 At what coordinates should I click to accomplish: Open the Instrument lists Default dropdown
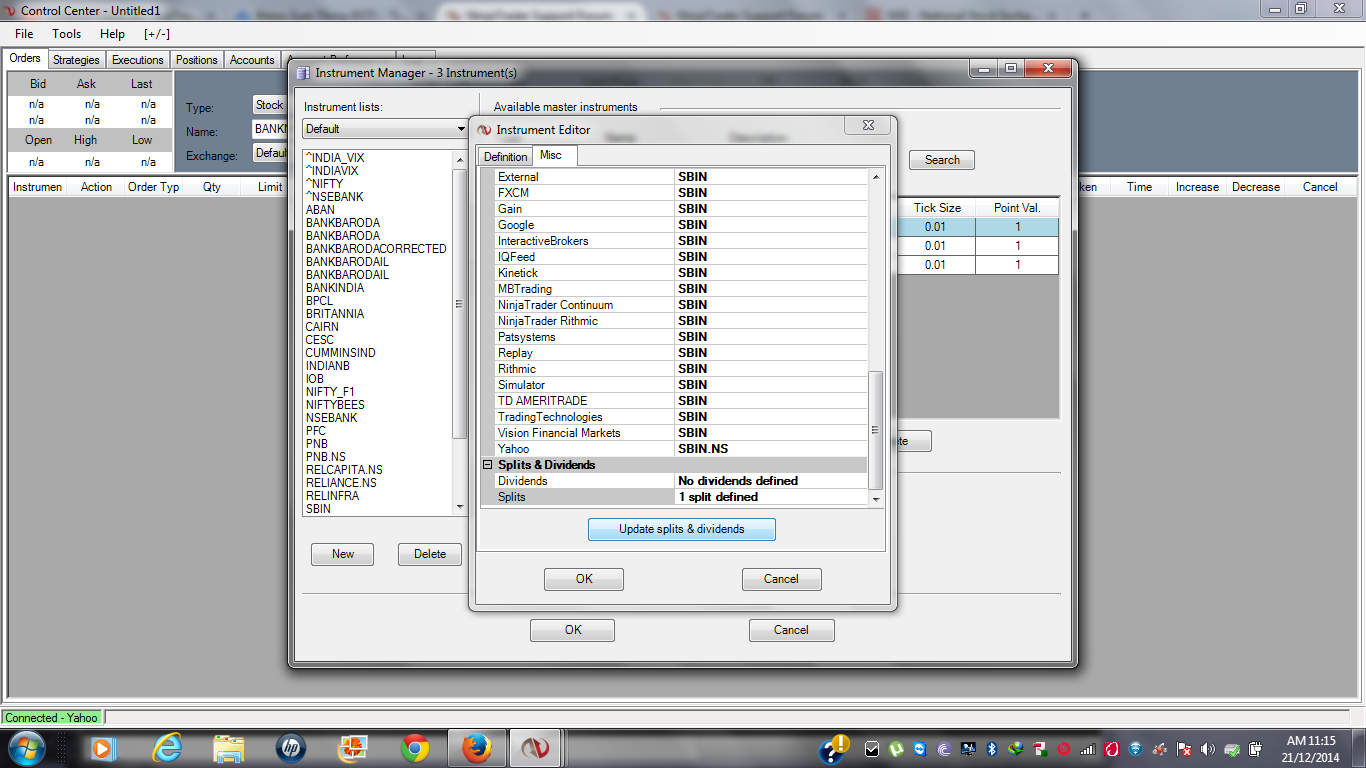[x=385, y=129]
